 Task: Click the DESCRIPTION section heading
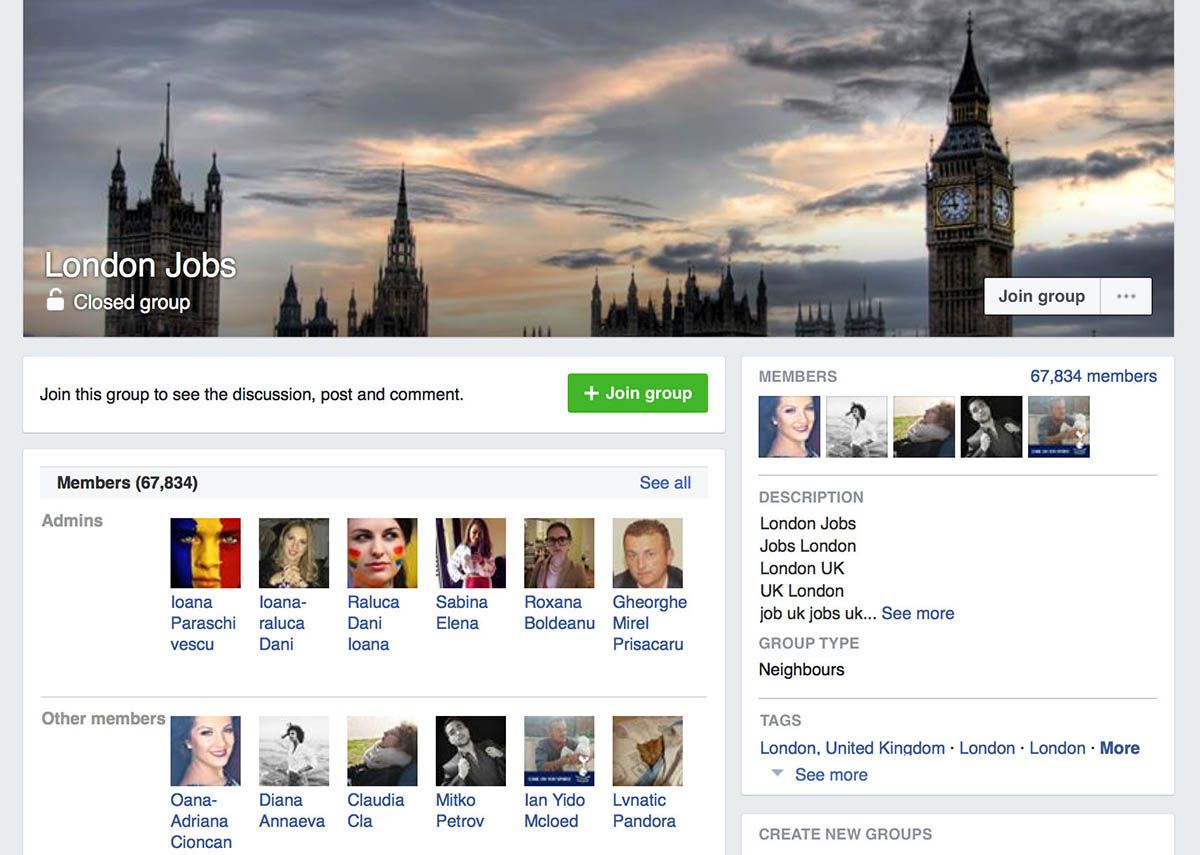pos(811,497)
